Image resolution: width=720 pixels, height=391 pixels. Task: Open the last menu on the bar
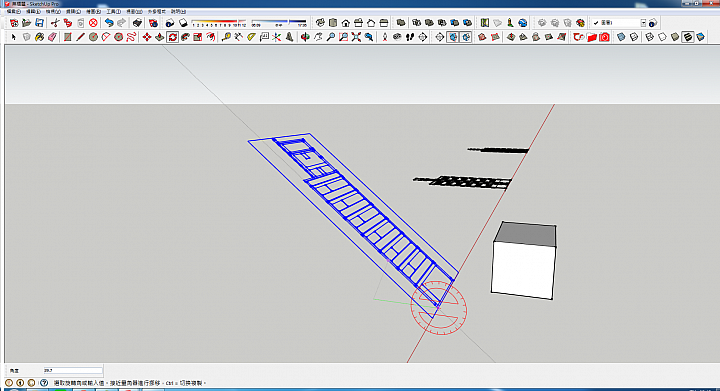[x=178, y=11]
